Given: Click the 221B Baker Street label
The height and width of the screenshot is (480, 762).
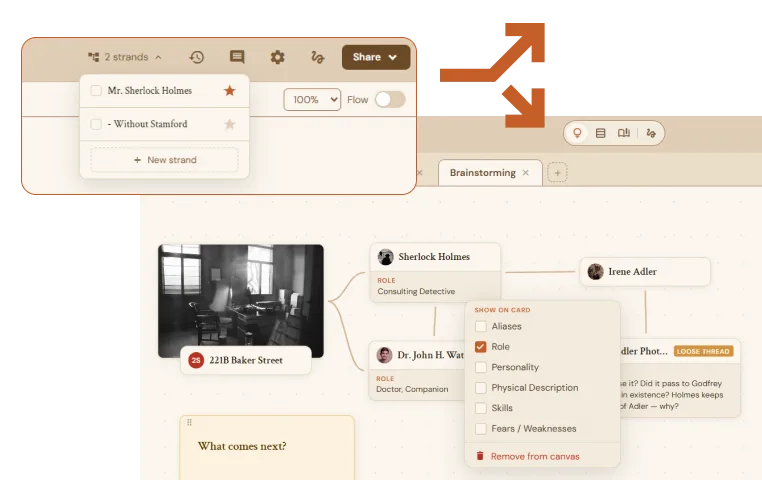Looking at the screenshot, I should (x=246, y=360).
